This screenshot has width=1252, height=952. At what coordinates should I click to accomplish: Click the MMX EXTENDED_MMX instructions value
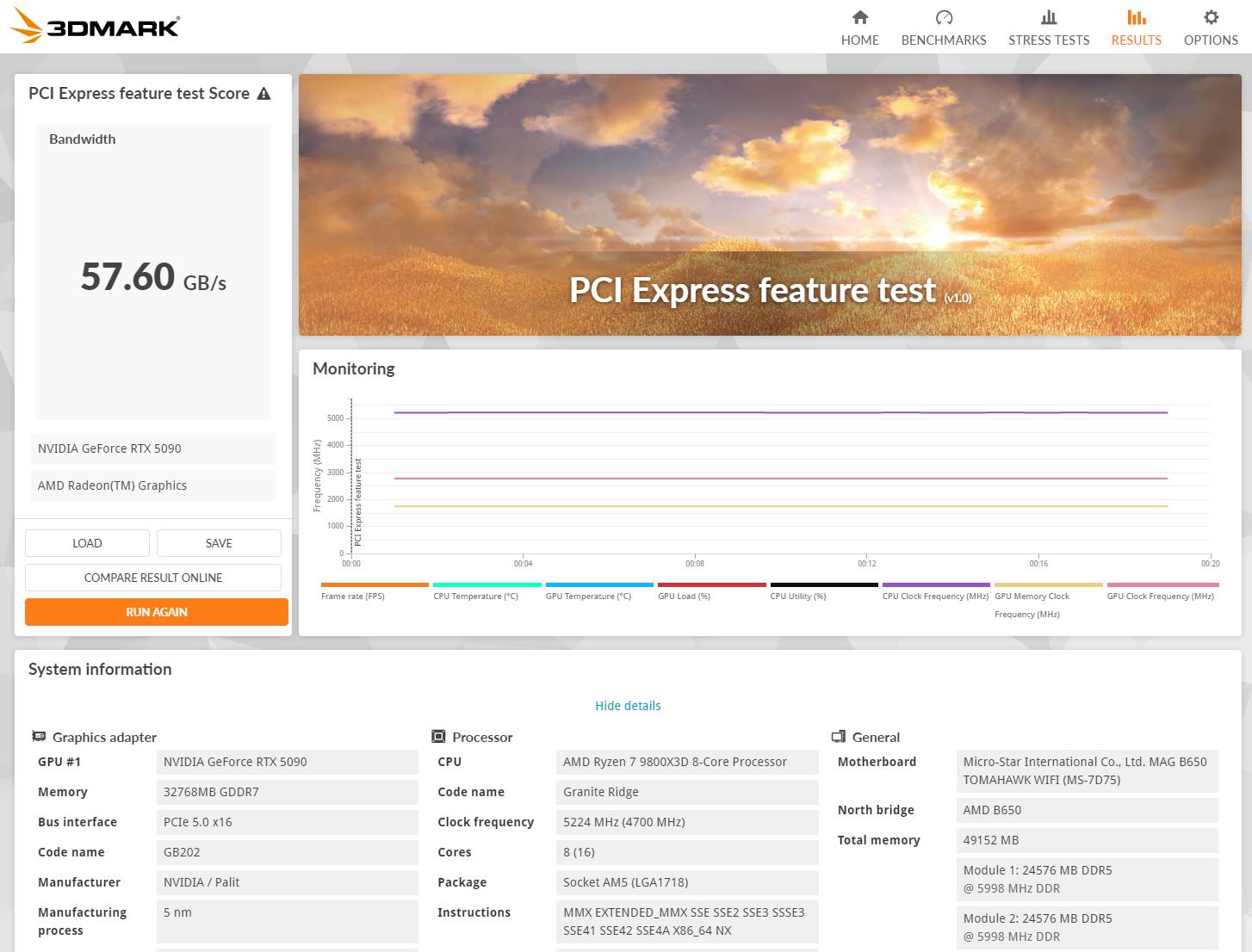pos(687,921)
